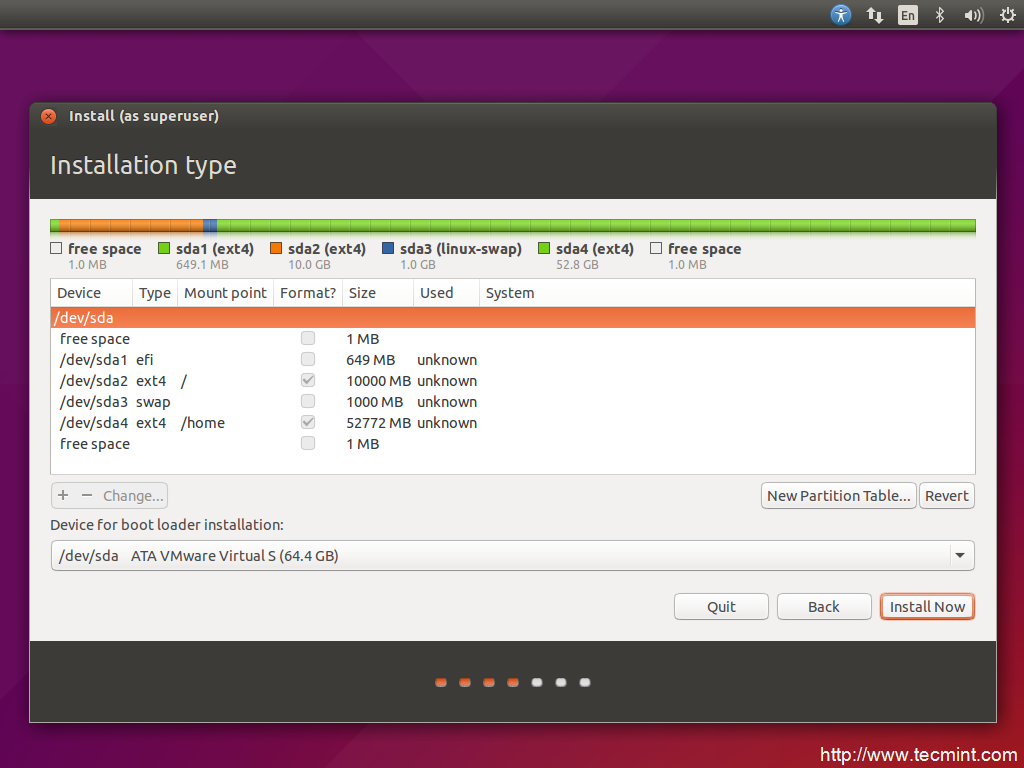Open the En keyboard layout indicator

907,15
